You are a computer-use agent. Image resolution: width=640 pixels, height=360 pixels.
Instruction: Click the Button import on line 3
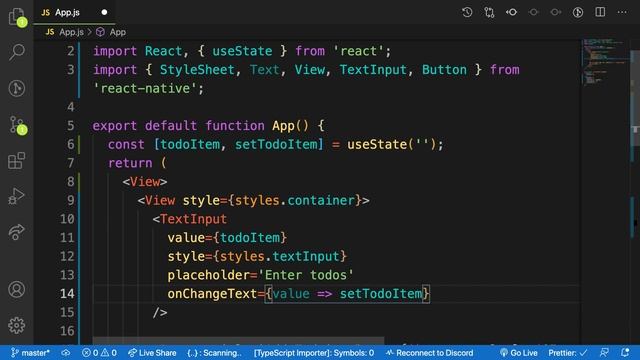[x=444, y=69]
